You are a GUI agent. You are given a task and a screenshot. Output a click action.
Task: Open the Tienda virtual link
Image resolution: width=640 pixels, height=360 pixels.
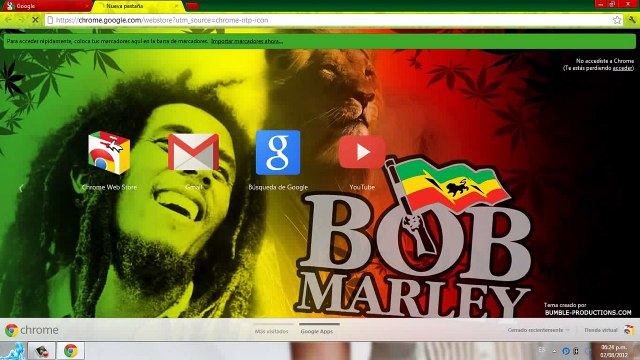601,330
